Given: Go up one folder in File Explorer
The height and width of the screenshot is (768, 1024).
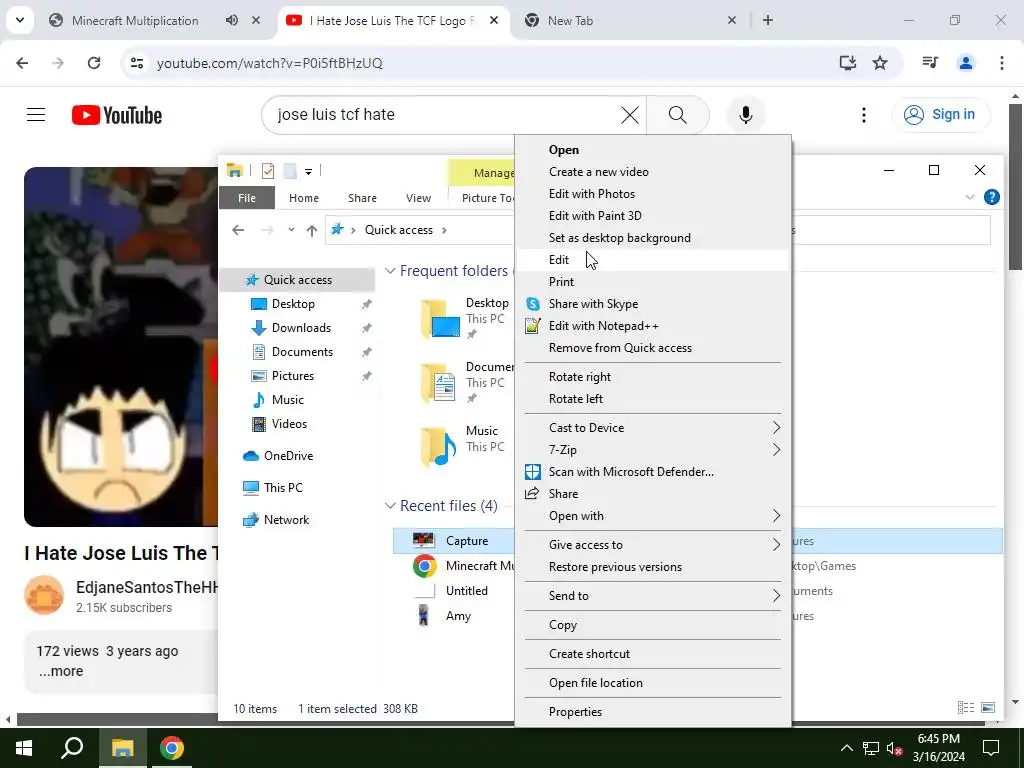Looking at the screenshot, I should coord(312,230).
